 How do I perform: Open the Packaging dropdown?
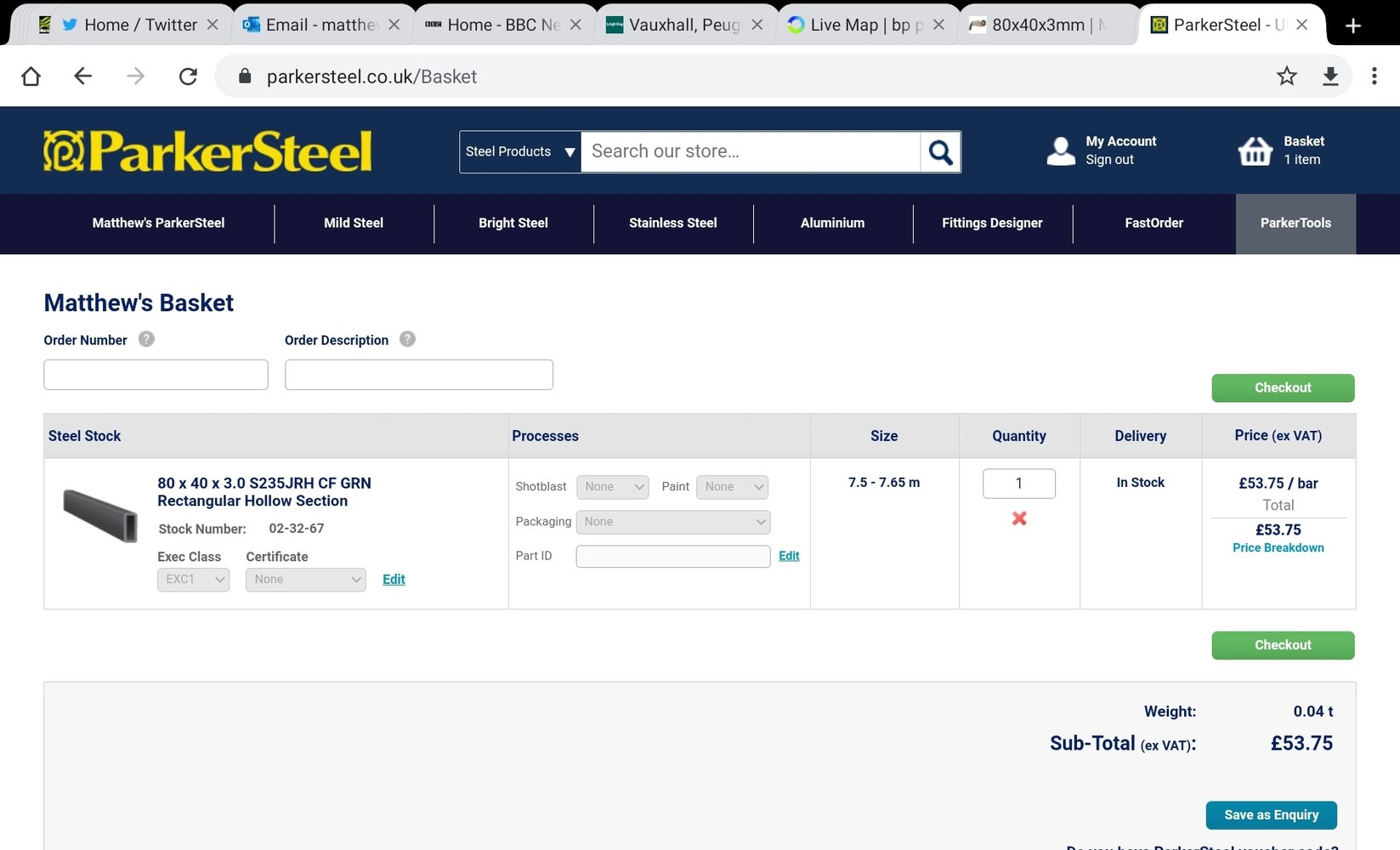tap(672, 522)
